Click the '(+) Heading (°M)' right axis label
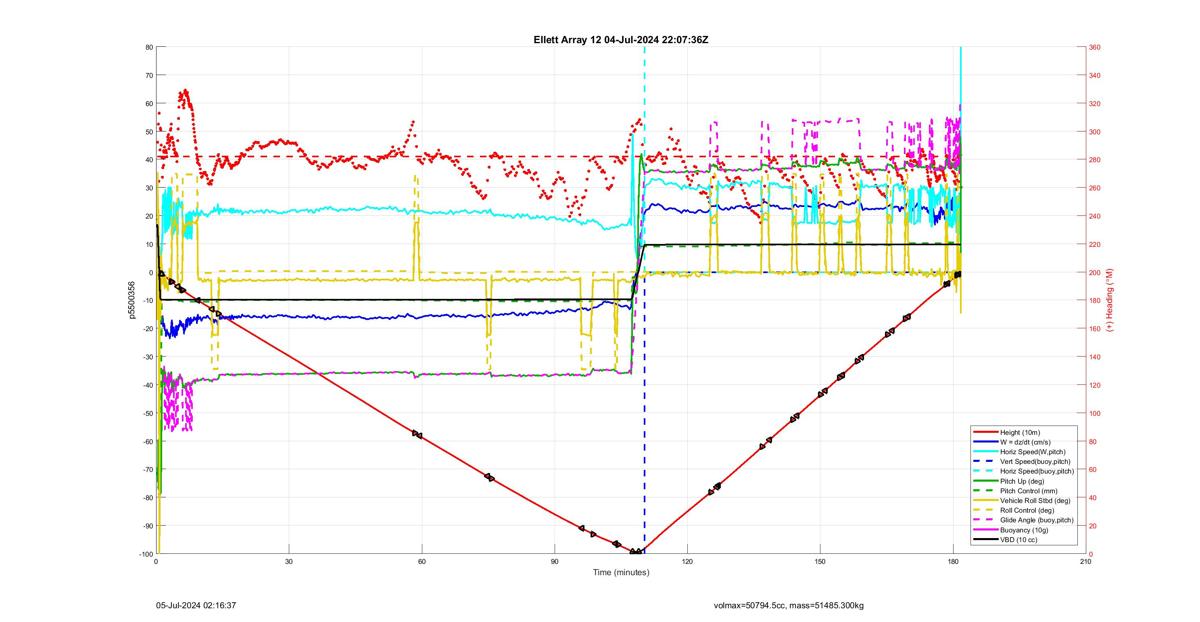The width and height of the screenshot is (1200, 622). pos(1109,300)
